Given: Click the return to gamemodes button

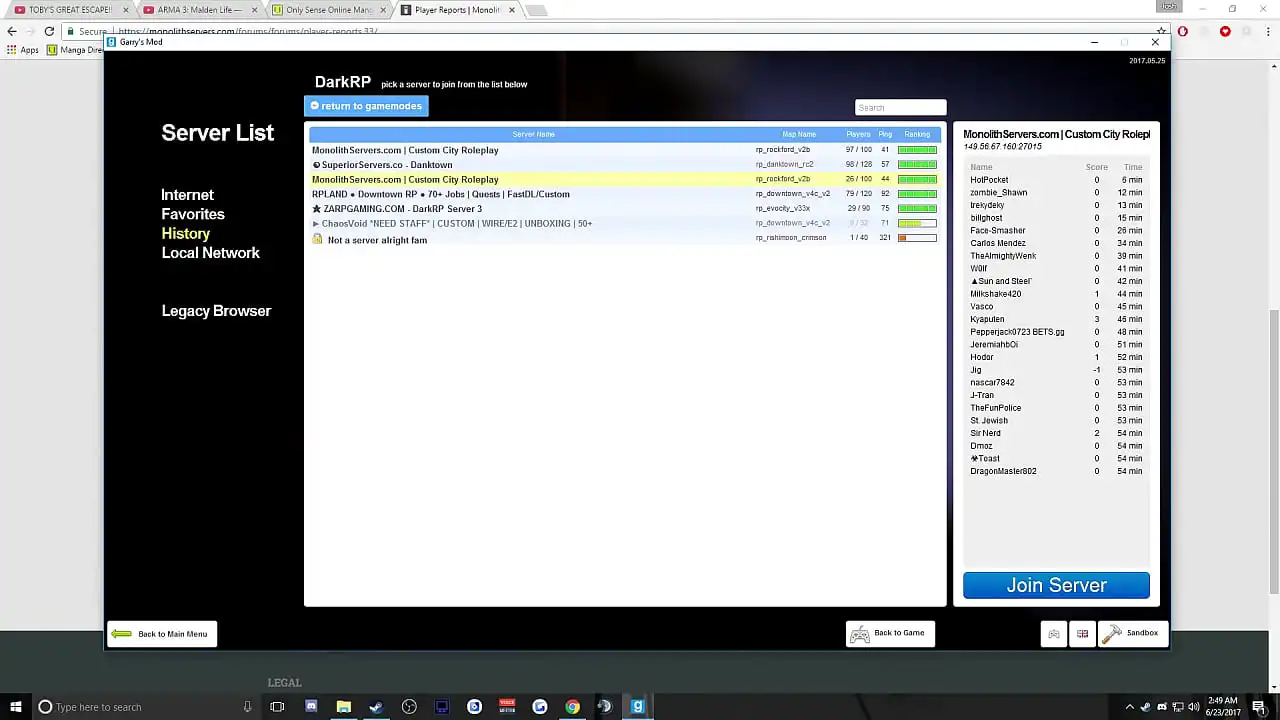Looking at the screenshot, I should 366,106.
